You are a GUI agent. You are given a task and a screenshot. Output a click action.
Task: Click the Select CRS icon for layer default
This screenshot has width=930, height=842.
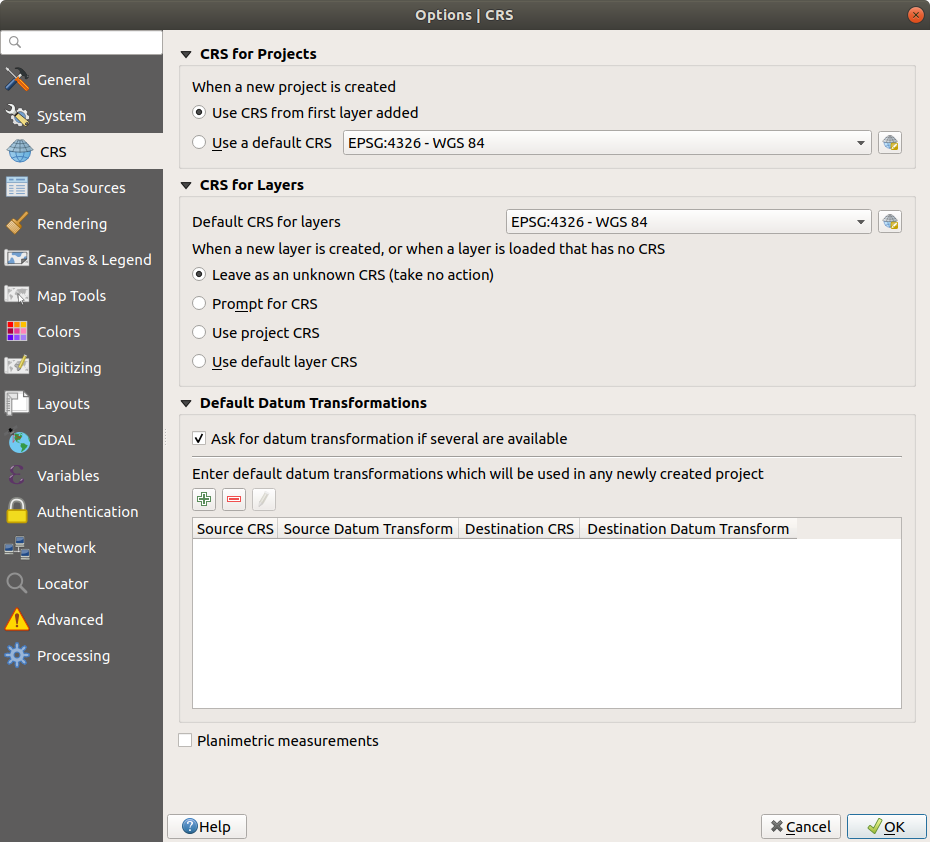(x=889, y=222)
